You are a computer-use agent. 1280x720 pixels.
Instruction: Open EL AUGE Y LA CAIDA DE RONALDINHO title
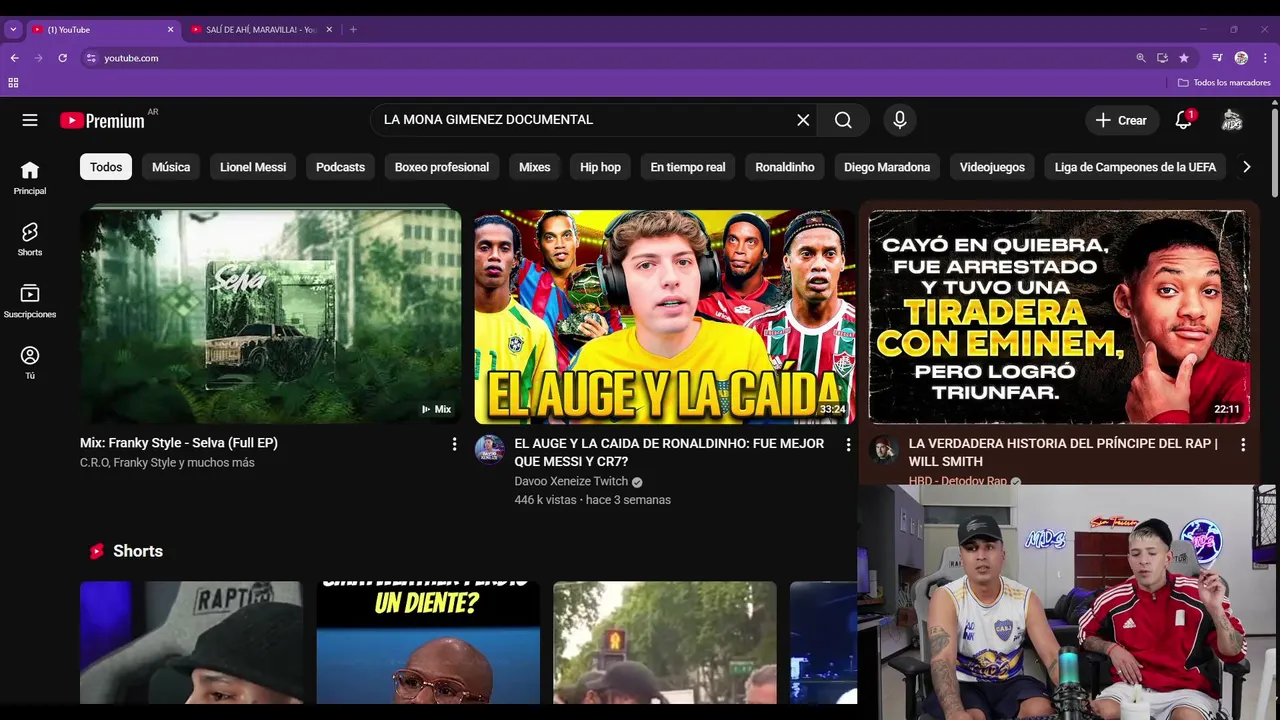point(669,452)
